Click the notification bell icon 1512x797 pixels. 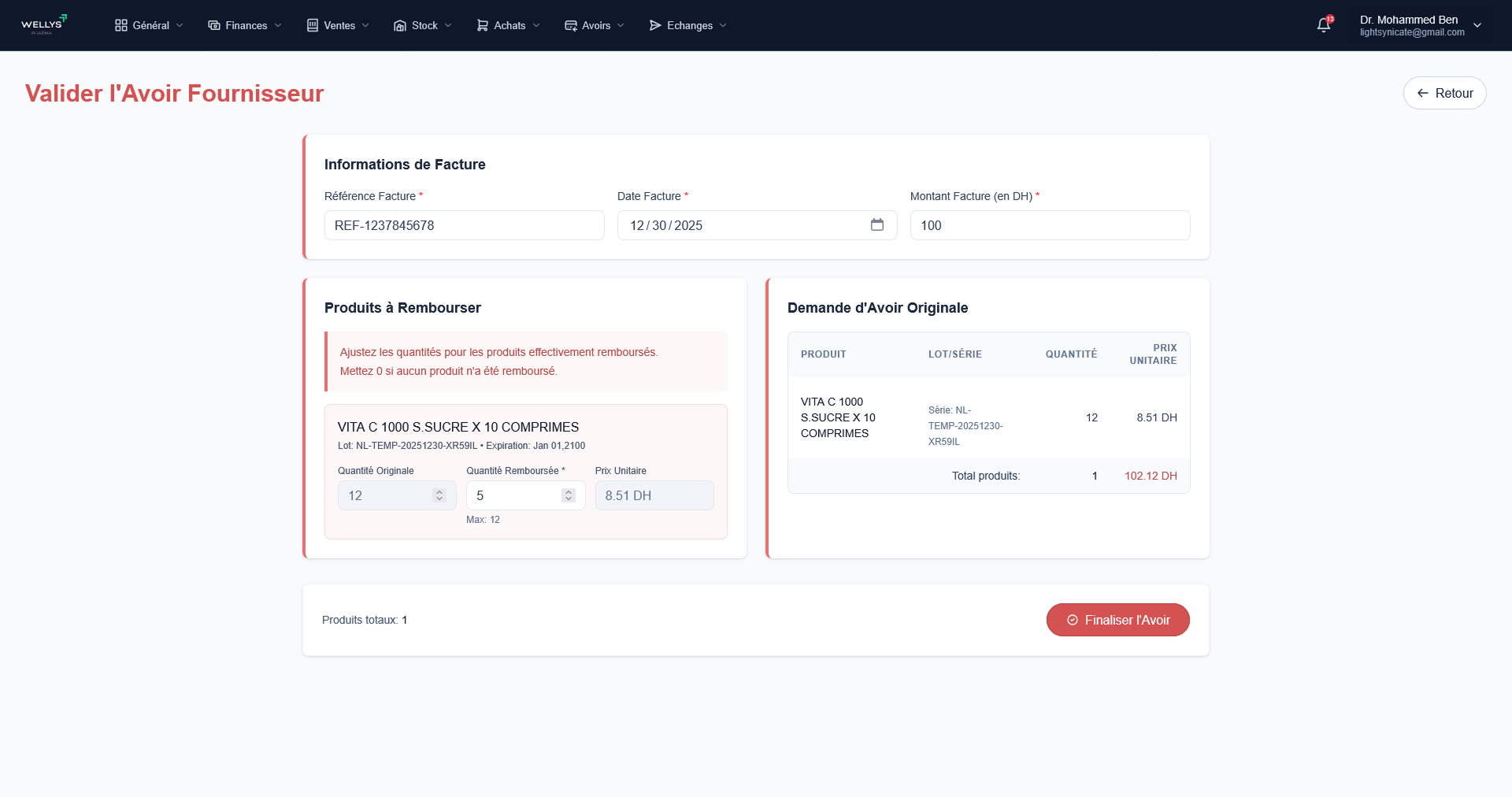point(1323,24)
